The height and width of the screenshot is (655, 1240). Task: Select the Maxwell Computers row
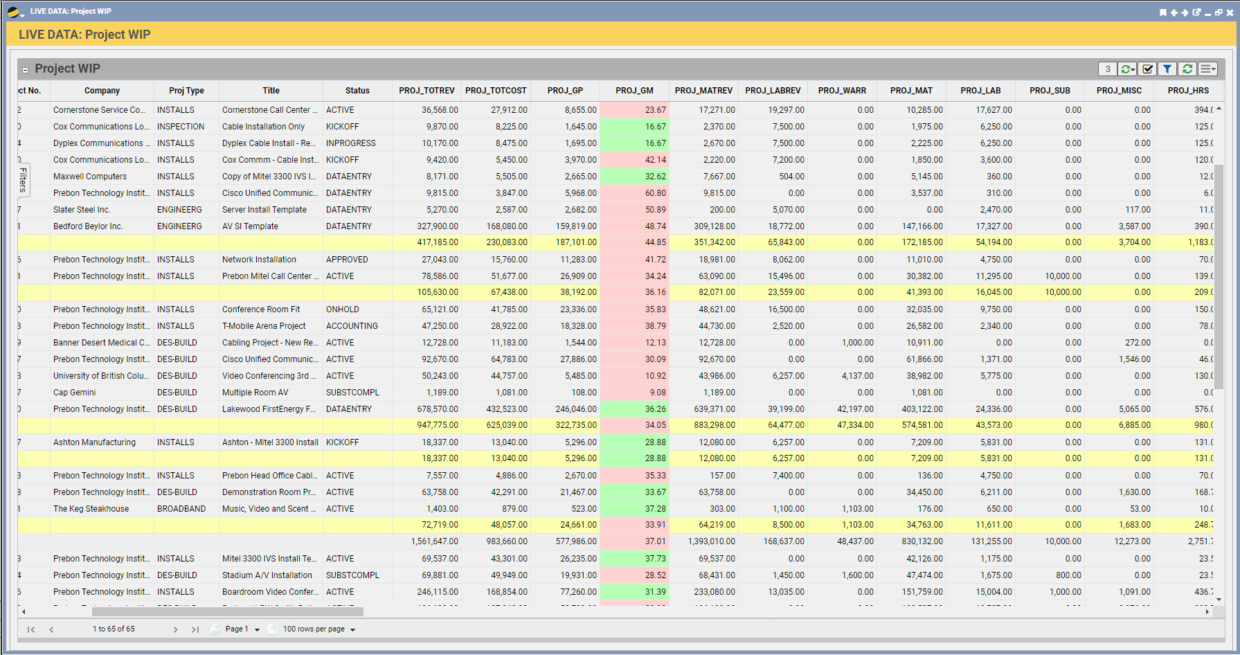[x=90, y=177]
